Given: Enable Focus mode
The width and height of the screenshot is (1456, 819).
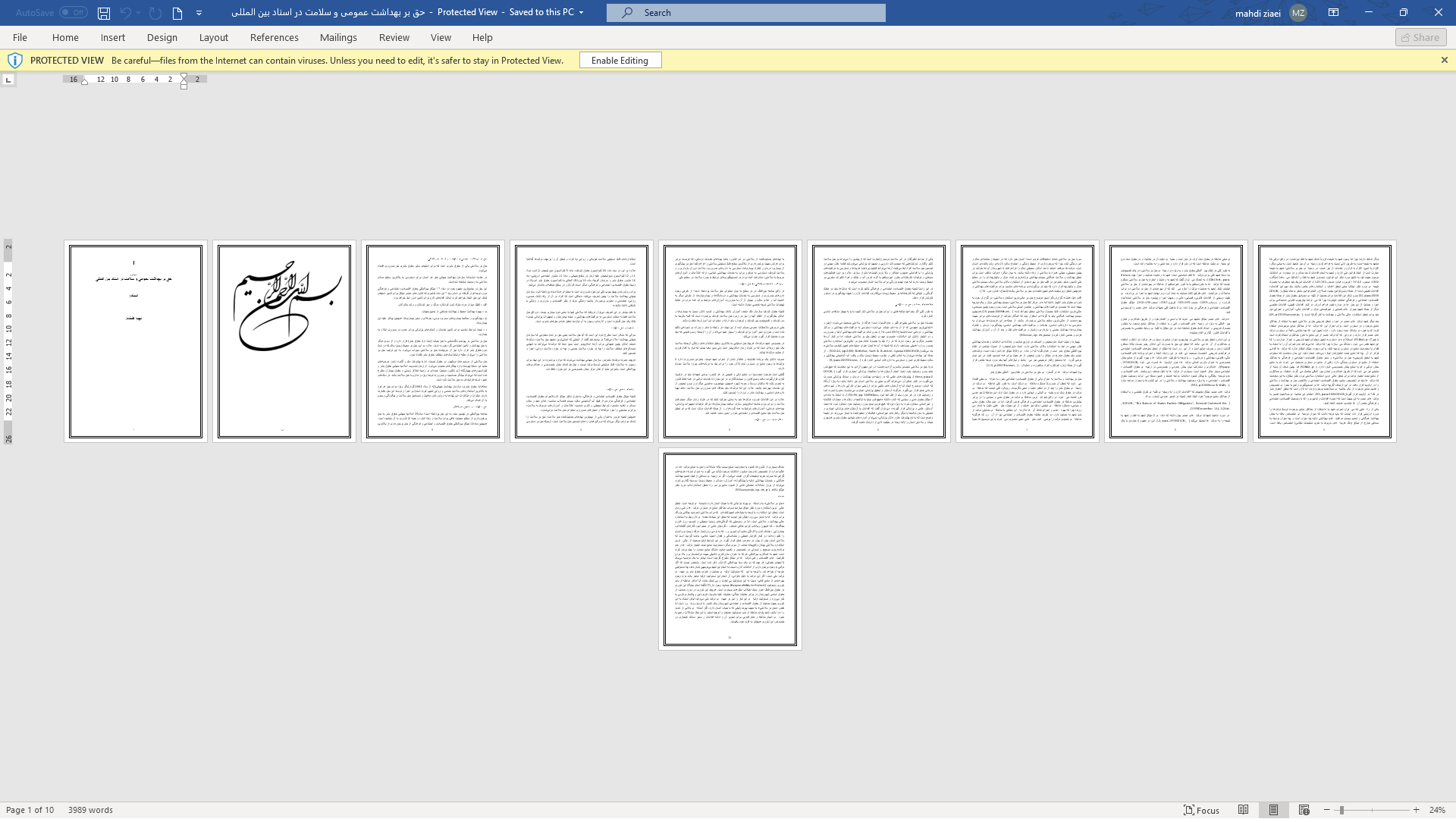Looking at the screenshot, I should 1202,810.
